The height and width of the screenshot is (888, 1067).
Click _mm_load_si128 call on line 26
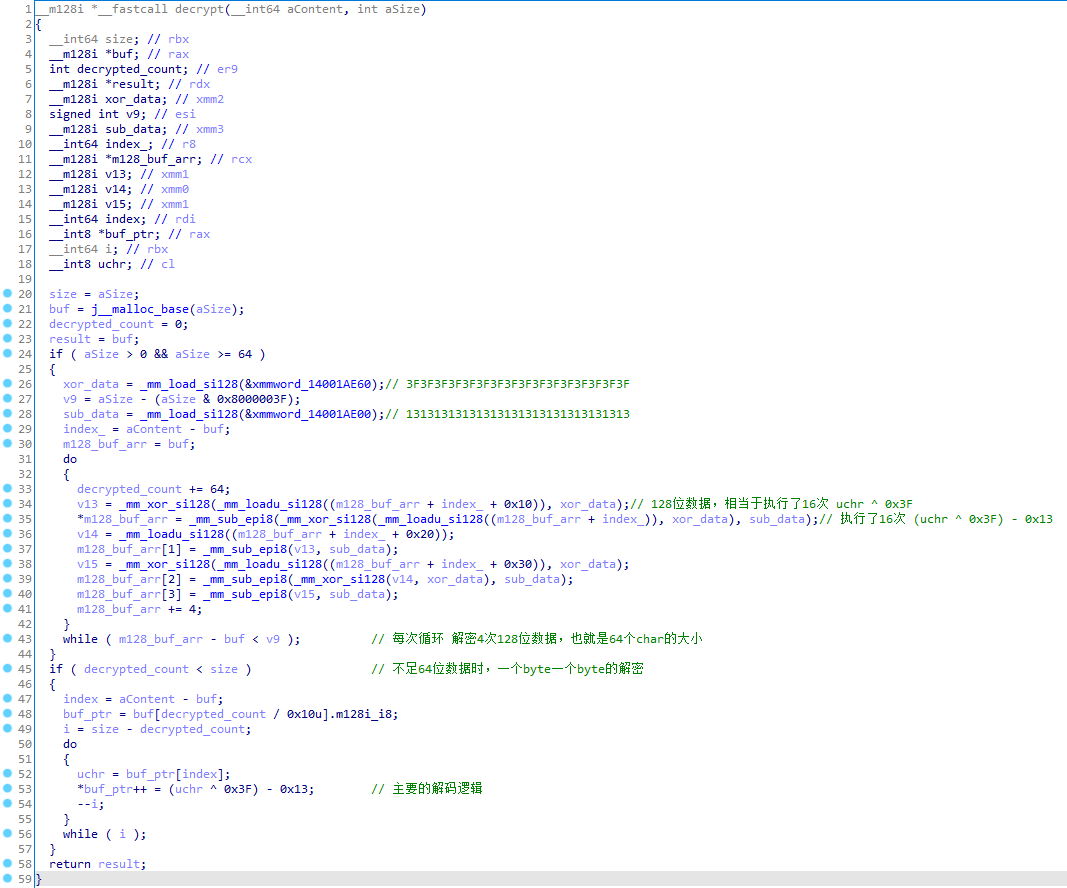click(189, 384)
